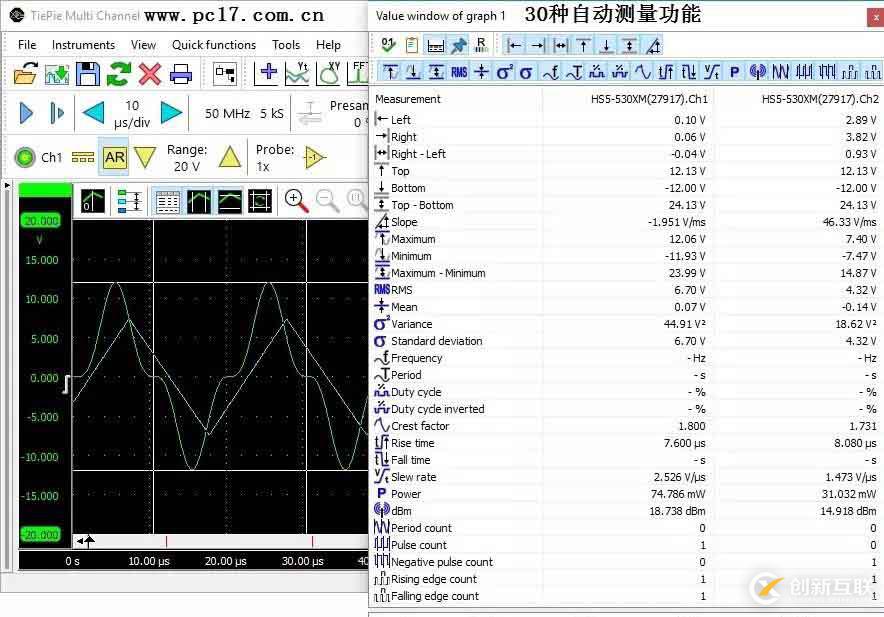Toggle Mean measurement toolbar icon
The image size is (884, 617).
(481, 72)
